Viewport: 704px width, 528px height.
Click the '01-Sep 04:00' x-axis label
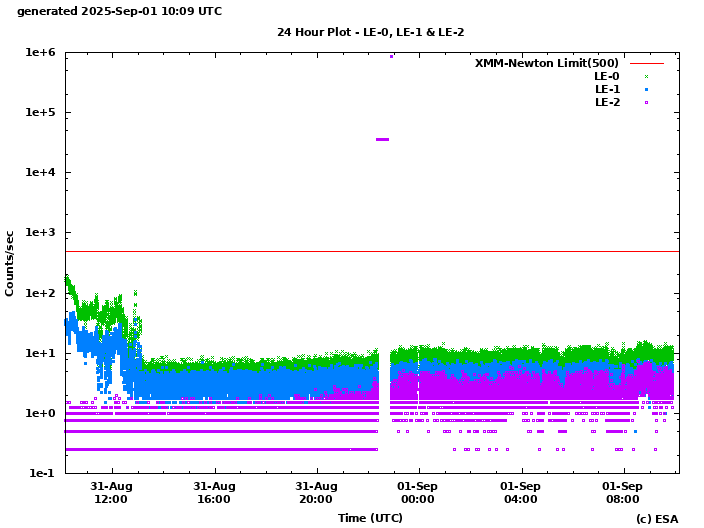pyautogui.click(x=520, y=493)
